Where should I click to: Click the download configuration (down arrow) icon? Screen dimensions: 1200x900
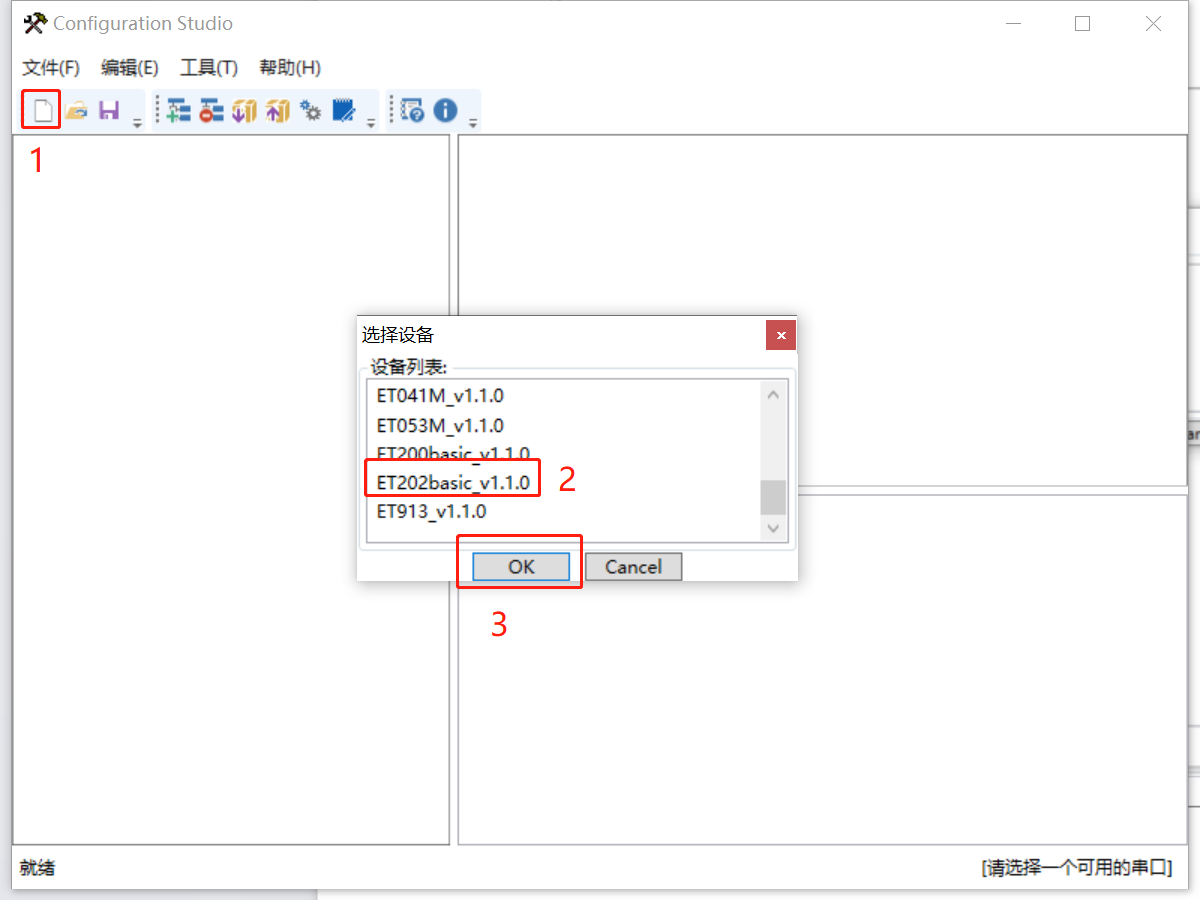[245, 111]
